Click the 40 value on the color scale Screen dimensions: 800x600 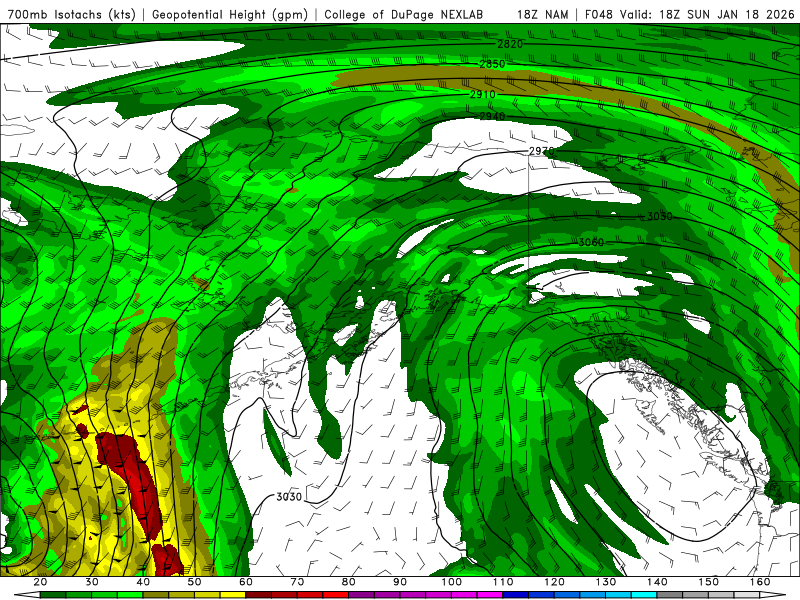click(x=143, y=582)
